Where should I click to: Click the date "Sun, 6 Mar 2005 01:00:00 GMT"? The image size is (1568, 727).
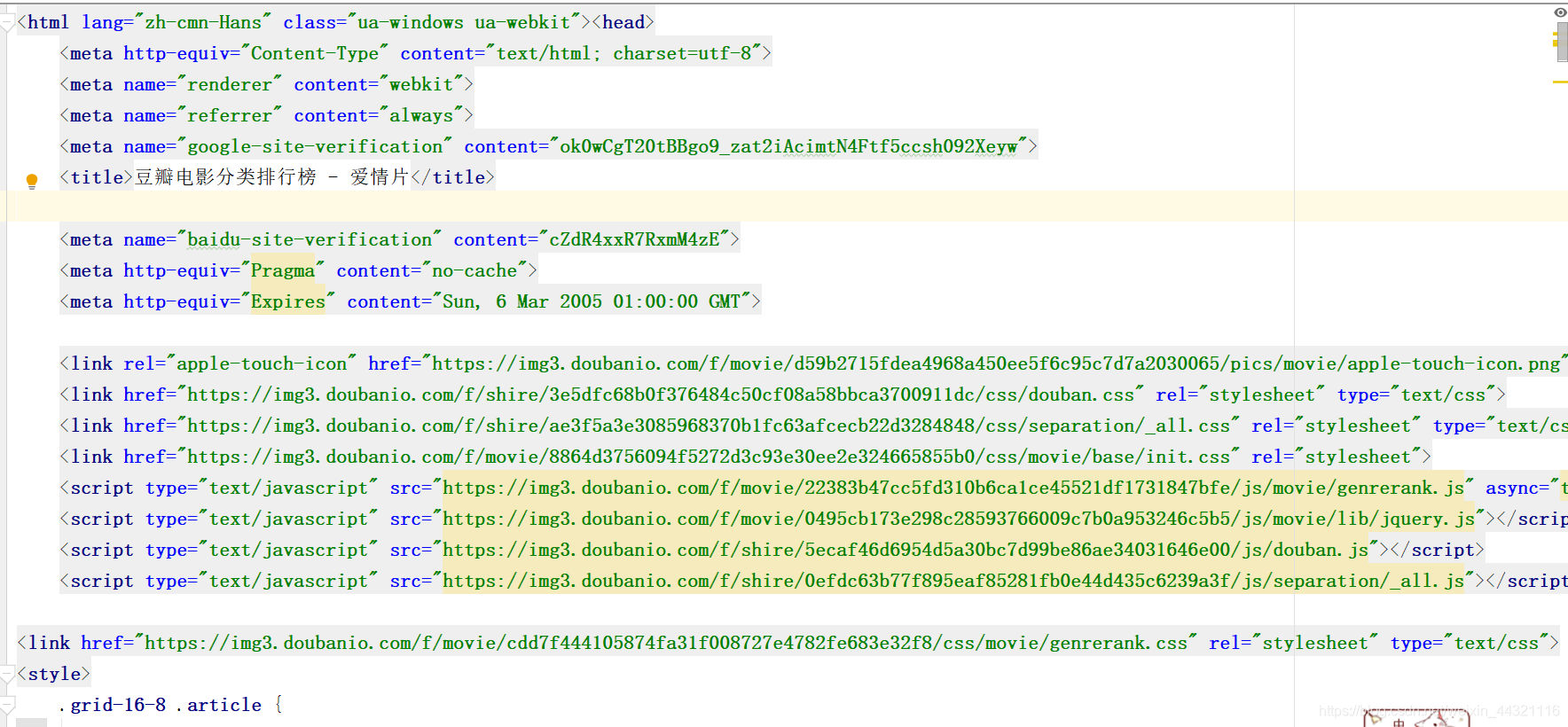point(592,301)
